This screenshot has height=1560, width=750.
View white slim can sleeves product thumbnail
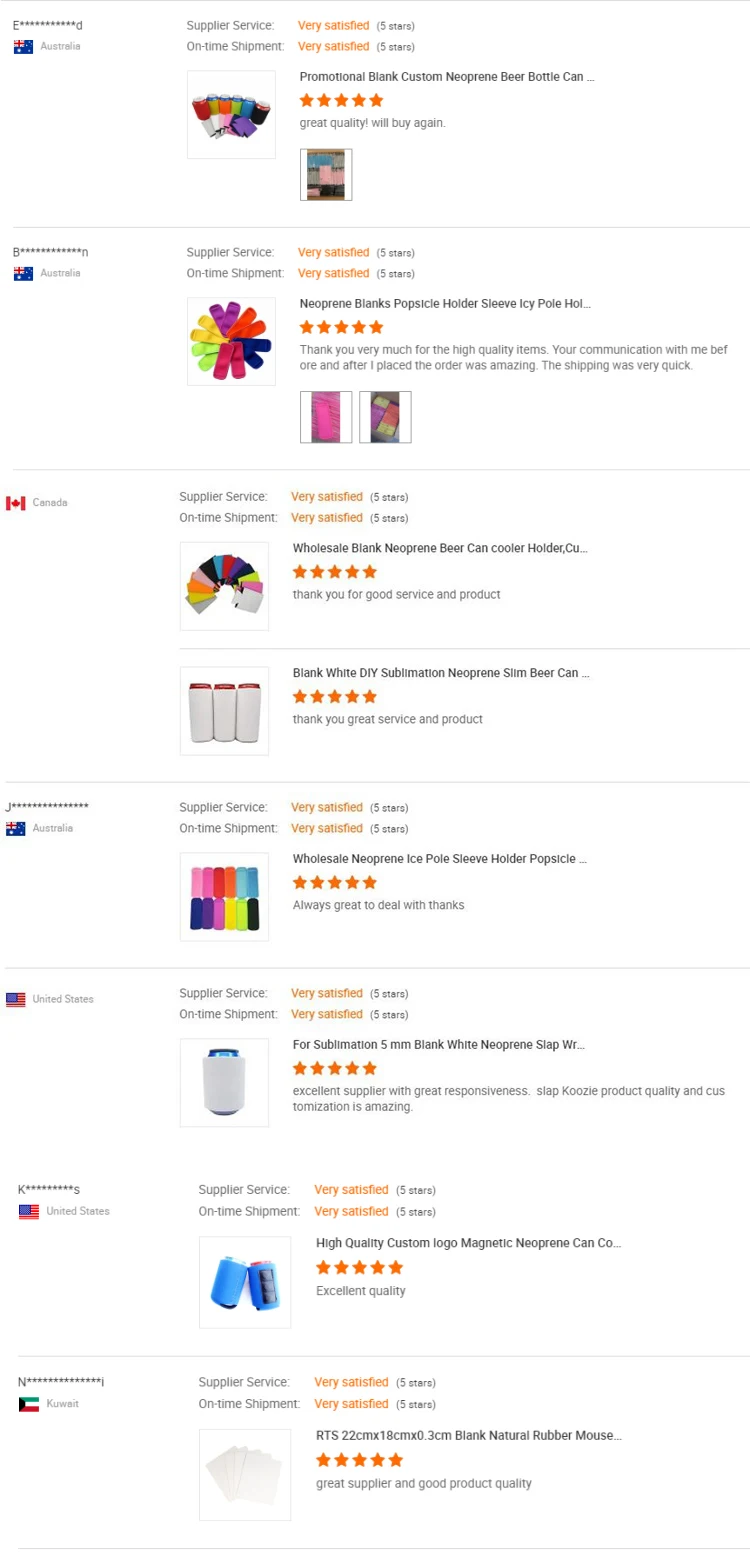[224, 711]
